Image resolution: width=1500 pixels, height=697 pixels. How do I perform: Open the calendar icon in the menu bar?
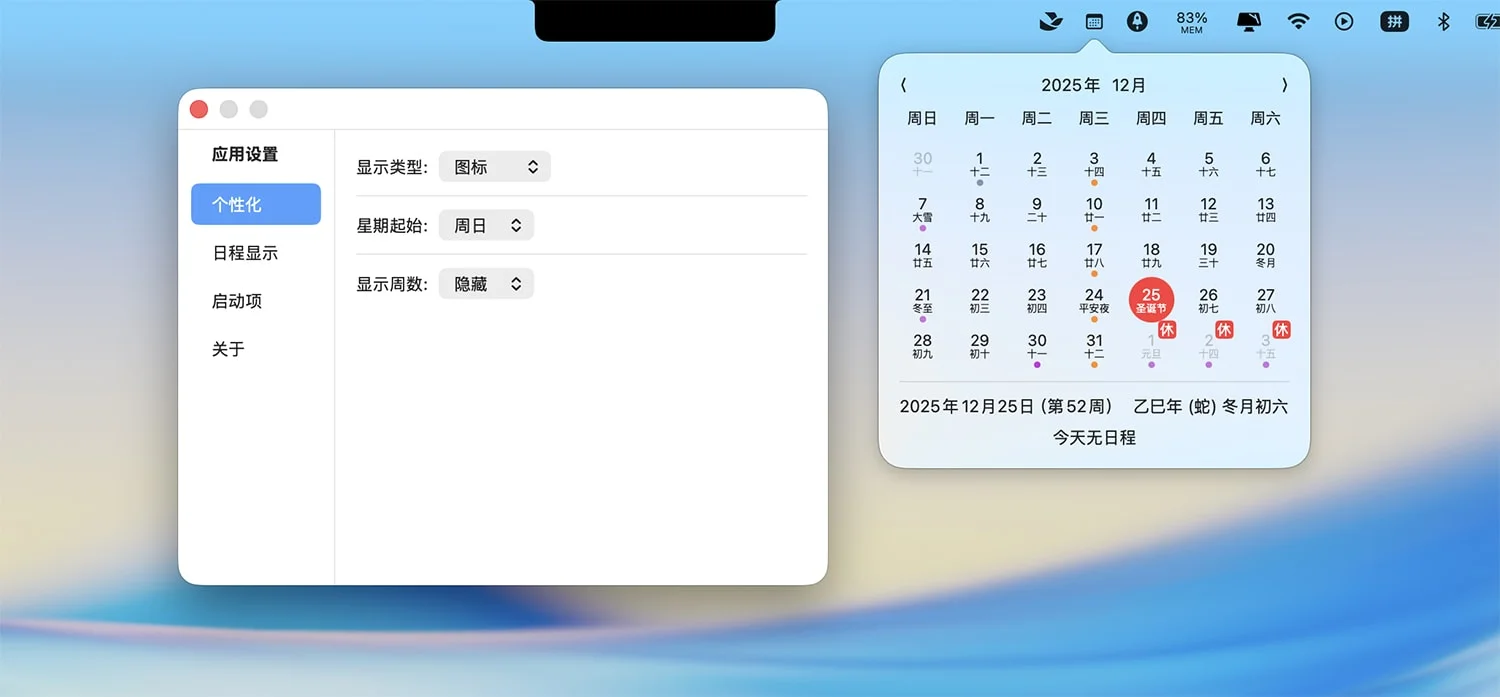[1093, 20]
